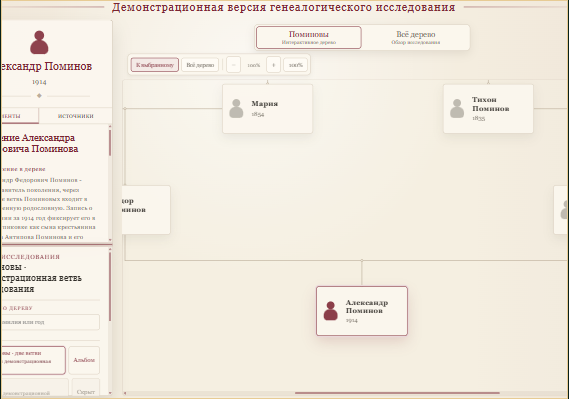Click the down arrow of research panel scrollbar
Image resolution: width=569 pixels, height=399 pixels.
[x=110, y=393]
